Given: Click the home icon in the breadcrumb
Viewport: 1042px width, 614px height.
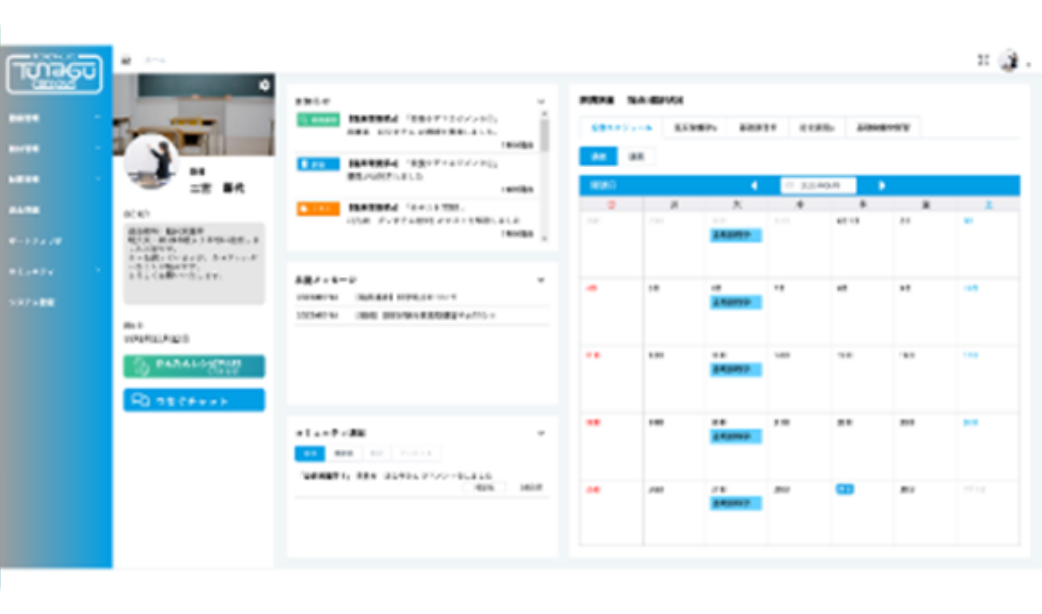Looking at the screenshot, I should click(126, 60).
